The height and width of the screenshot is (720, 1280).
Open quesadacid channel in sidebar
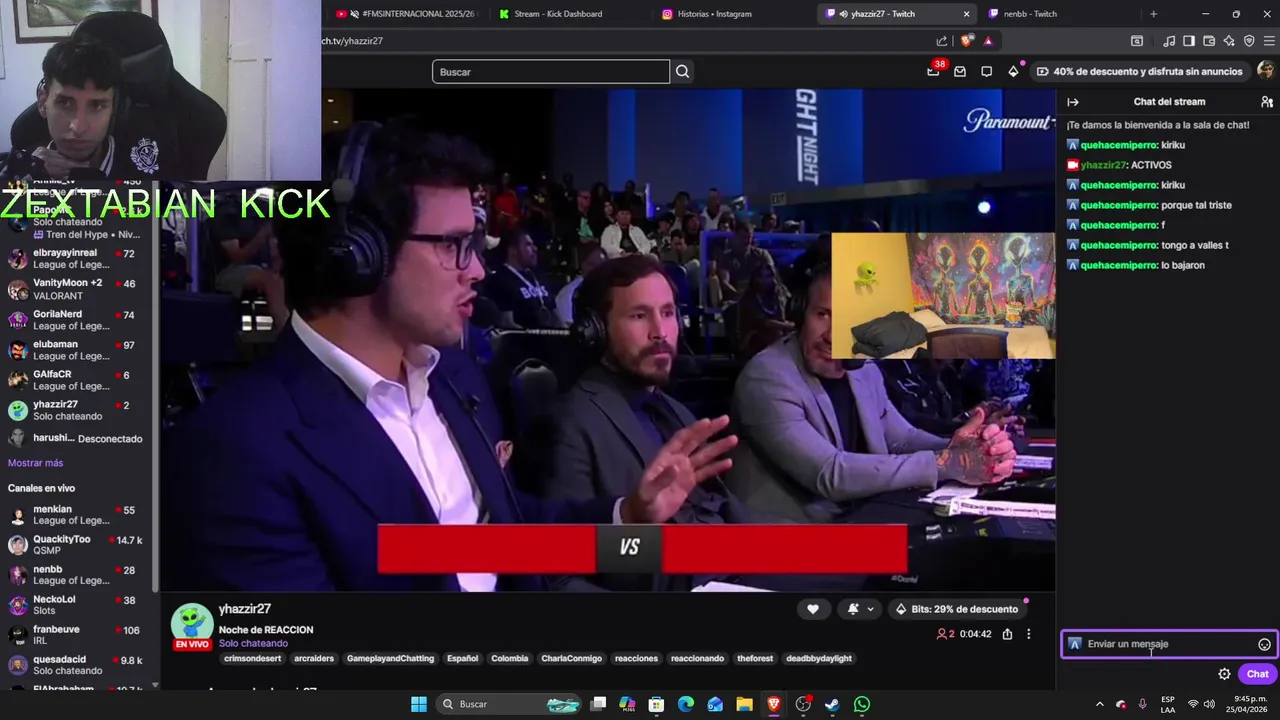(77, 665)
